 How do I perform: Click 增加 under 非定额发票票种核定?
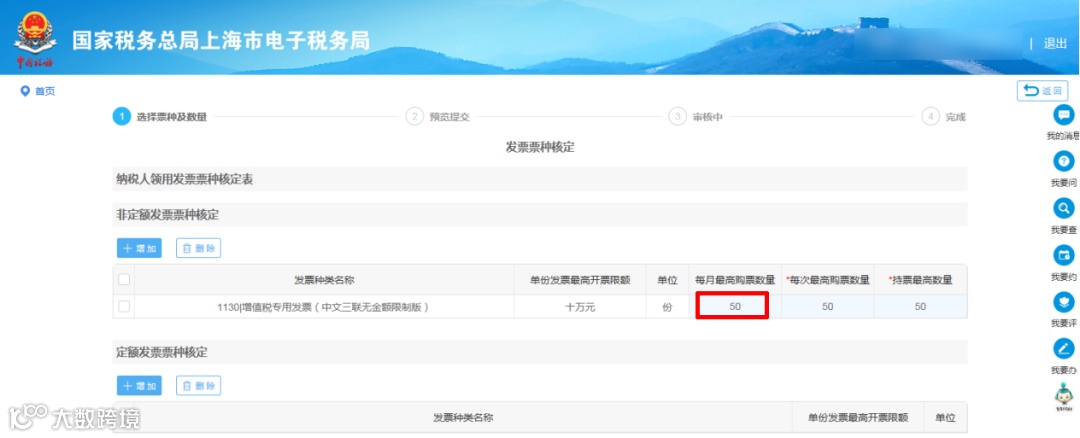click(139, 249)
